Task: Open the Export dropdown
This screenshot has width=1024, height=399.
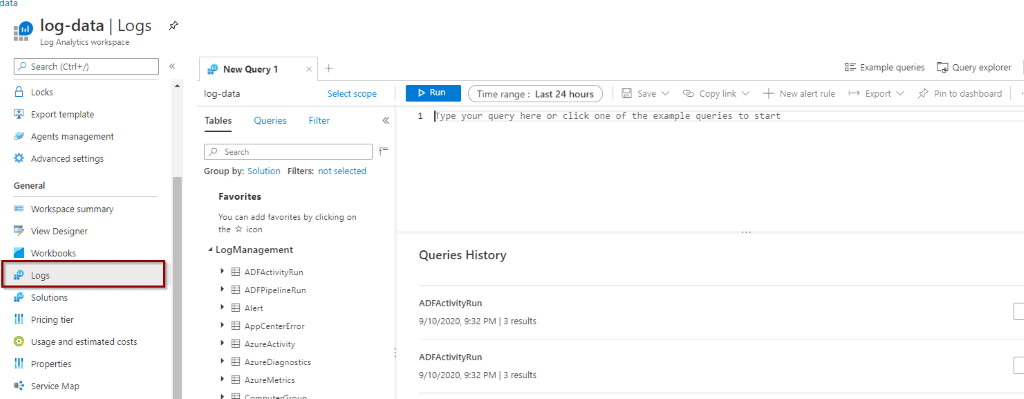Action: pos(876,93)
